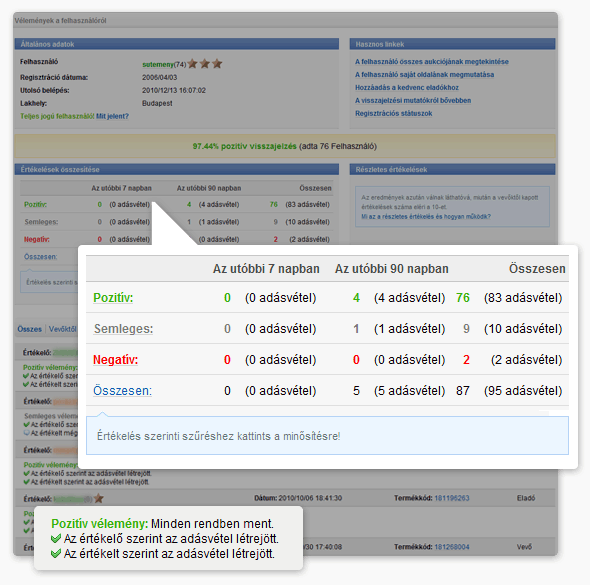Open 'Mi az a részletes értékelés' help link
Viewport: 590px width, 585px height.
click(426, 217)
